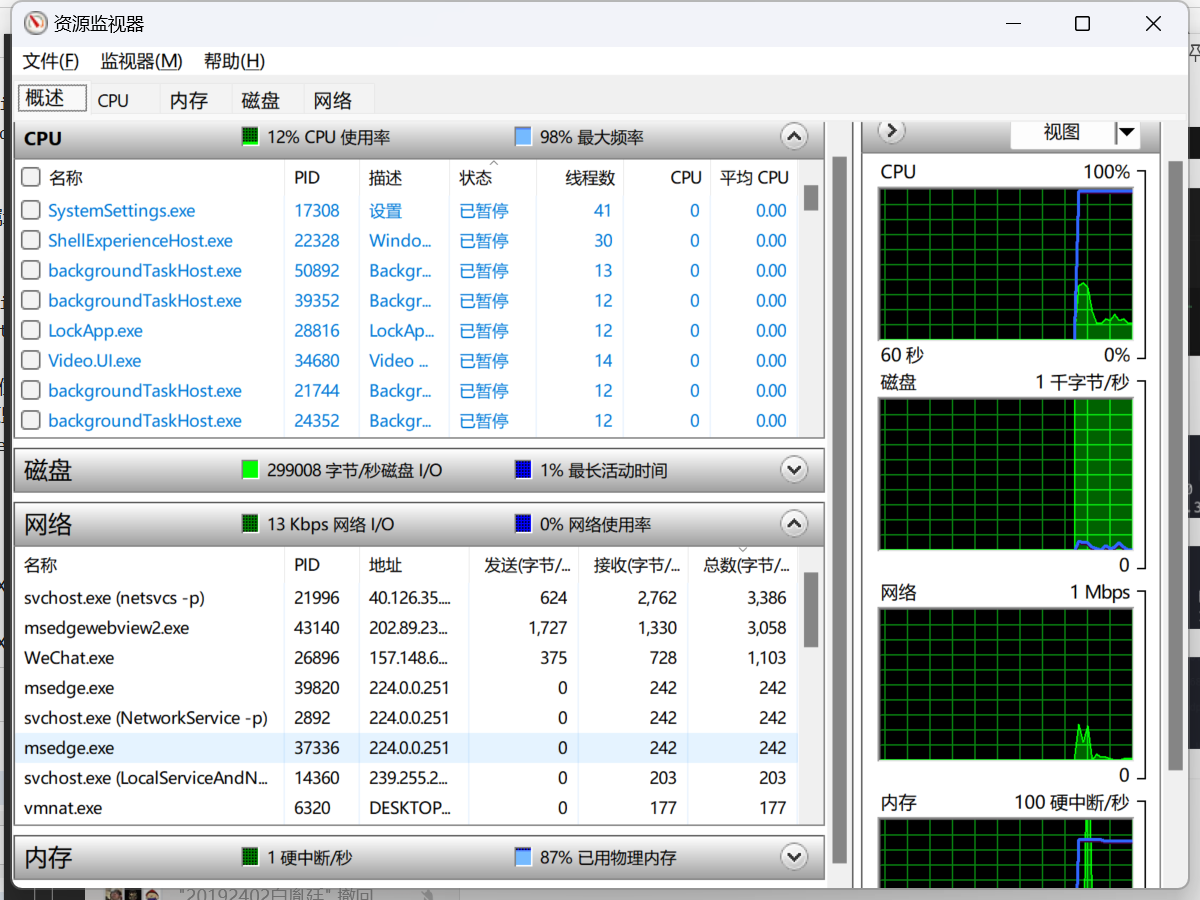Click green network I/O legend square
Screen dimensions: 1200x900
(250, 523)
